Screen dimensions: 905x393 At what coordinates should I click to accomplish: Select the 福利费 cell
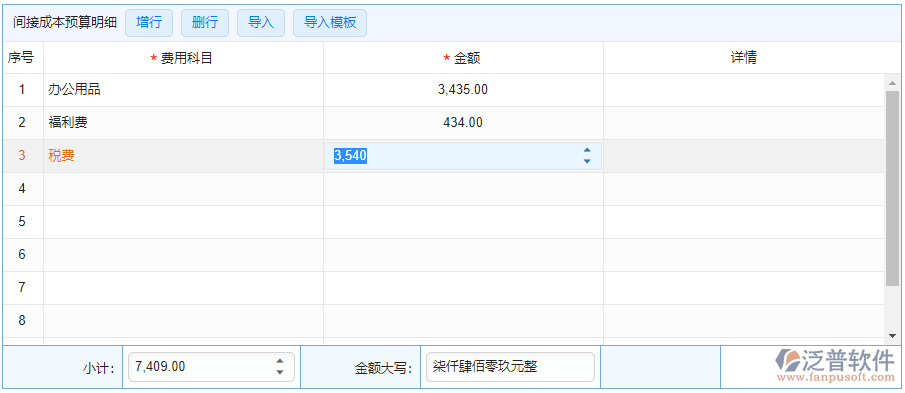(x=184, y=123)
